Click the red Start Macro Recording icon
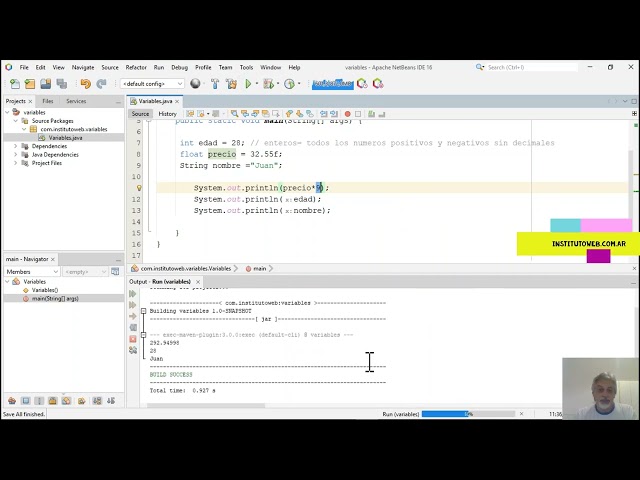This screenshot has height=480, width=640. click(x=347, y=114)
